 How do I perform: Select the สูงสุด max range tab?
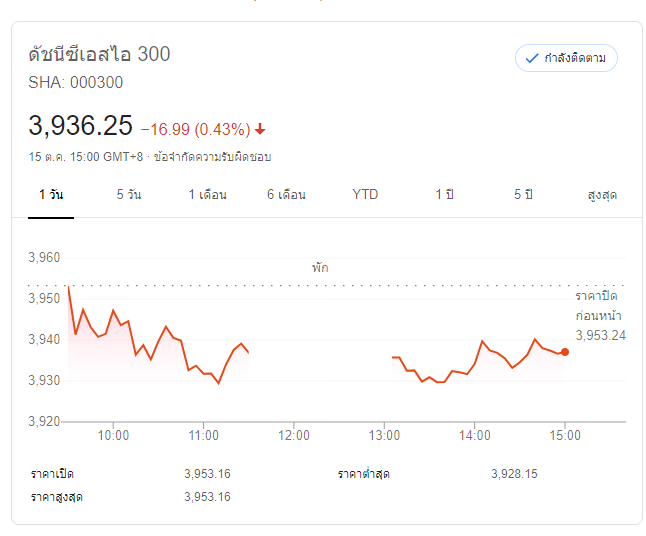click(602, 194)
